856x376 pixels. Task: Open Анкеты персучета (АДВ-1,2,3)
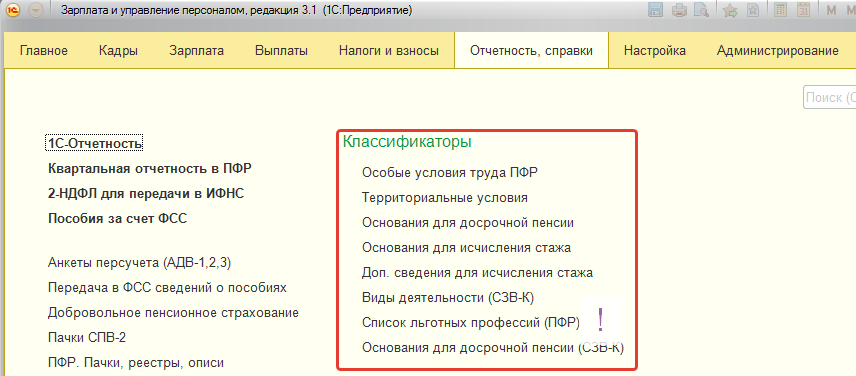click(140, 263)
